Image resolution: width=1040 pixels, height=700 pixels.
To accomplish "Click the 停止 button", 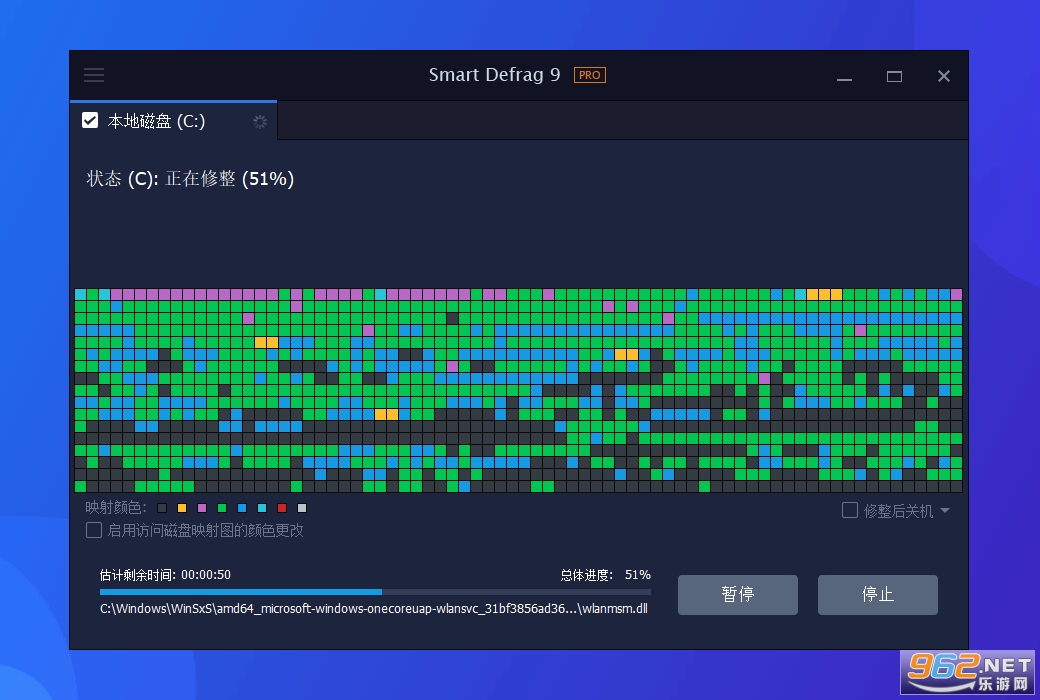I will coord(878,595).
